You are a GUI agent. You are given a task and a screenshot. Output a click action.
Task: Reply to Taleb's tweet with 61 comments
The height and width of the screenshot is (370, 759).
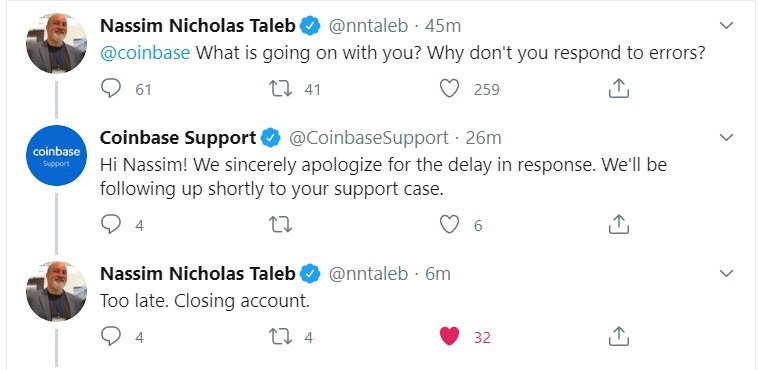click(111, 89)
